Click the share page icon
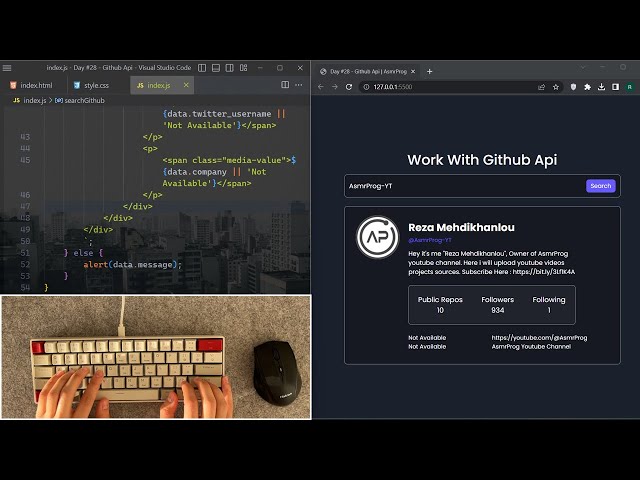640x480 pixels. click(542, 87)
